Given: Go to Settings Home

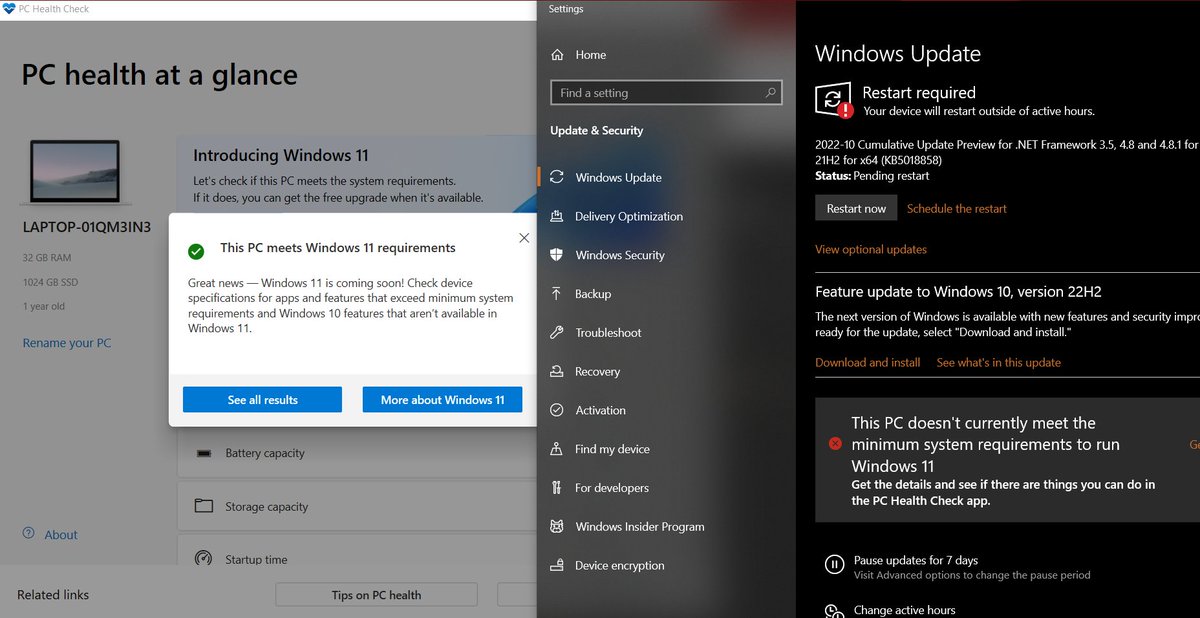Looking at the screenshot, I should [x=591, y=55].
